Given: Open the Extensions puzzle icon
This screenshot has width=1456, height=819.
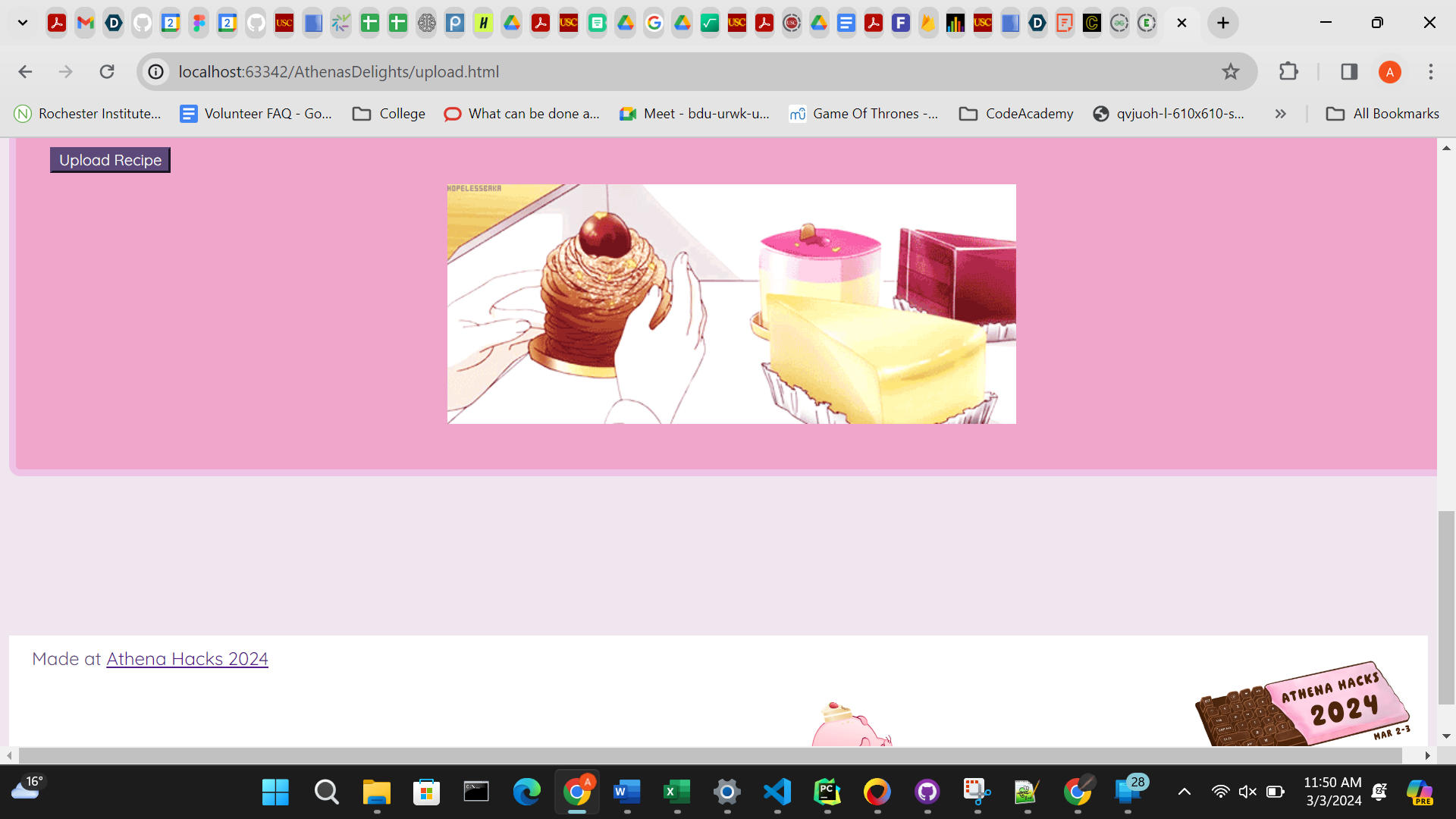Looking at the screenshot, I should pos(1288,71).
